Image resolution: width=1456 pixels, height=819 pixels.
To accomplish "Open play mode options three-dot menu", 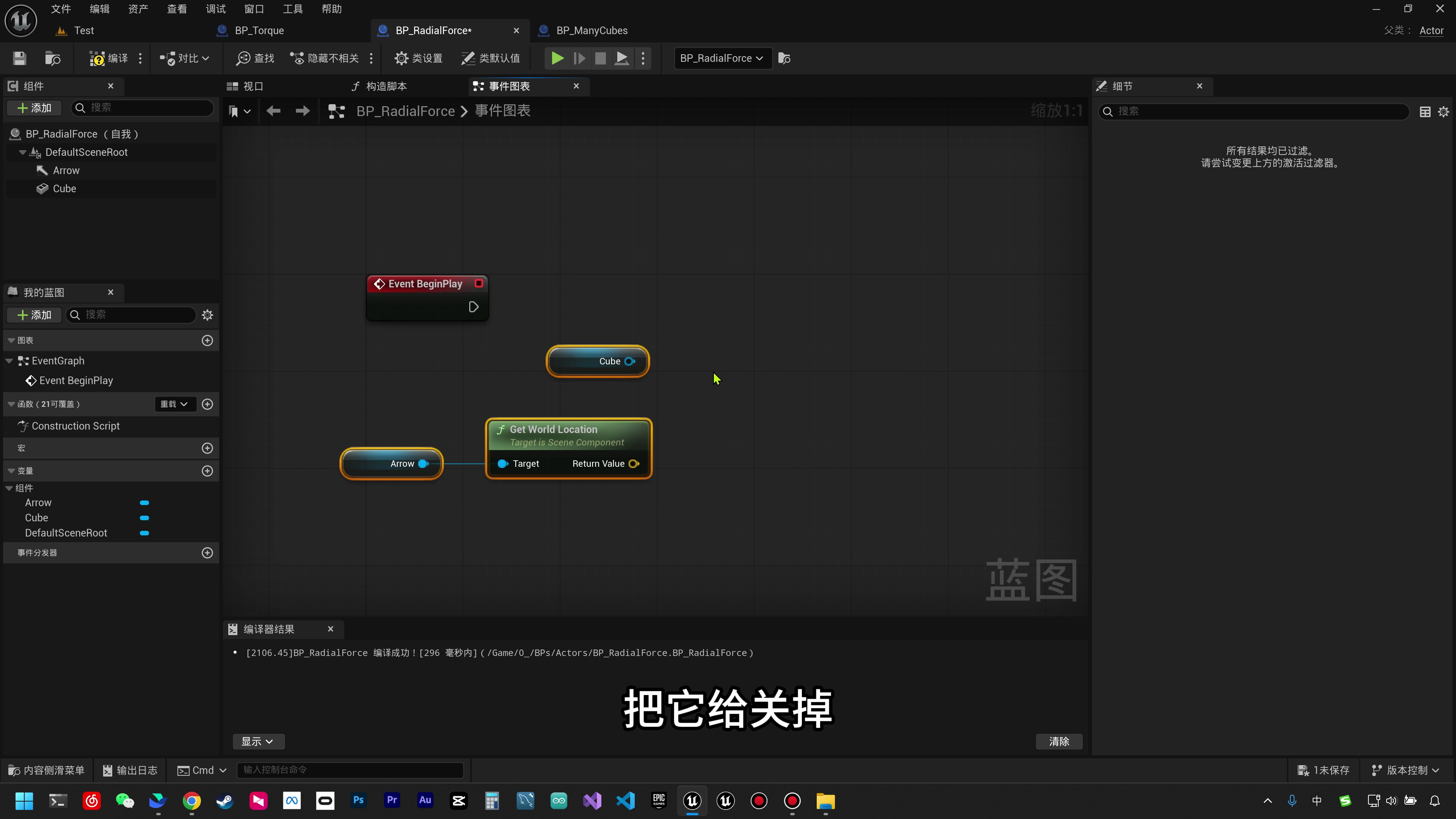I will coord(643,58).
